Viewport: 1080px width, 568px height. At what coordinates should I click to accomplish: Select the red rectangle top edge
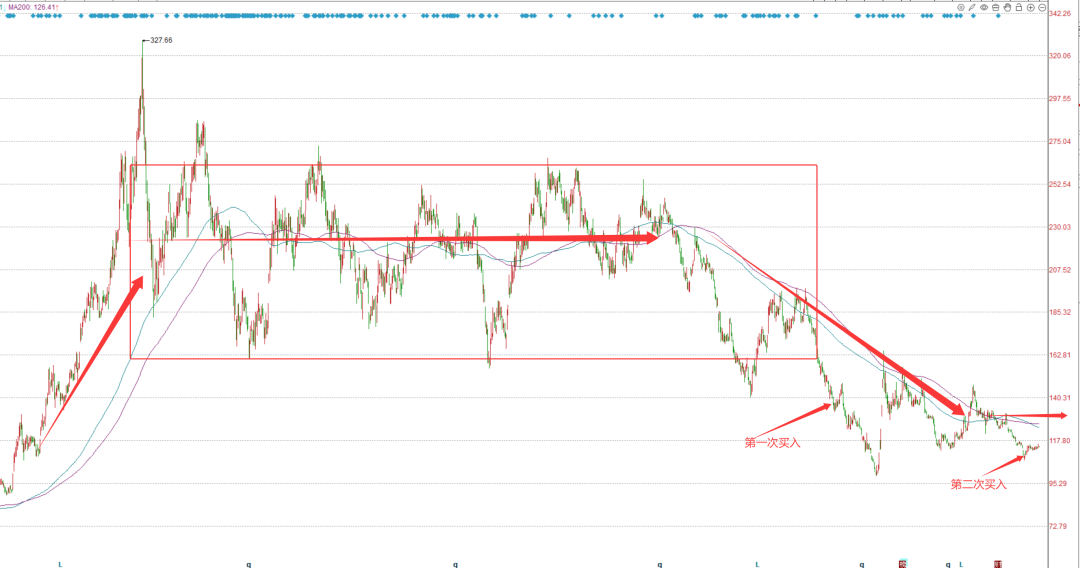click(x=473, y=165)
